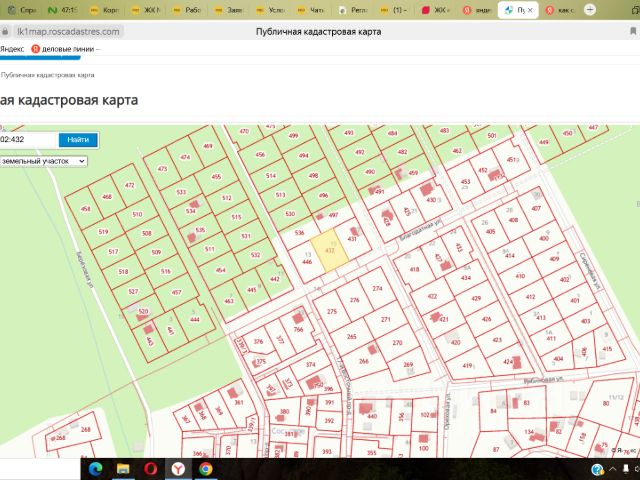Click the Найти search button
The width and height of the screenshot is (640, 480).
[x=78, y=140]
